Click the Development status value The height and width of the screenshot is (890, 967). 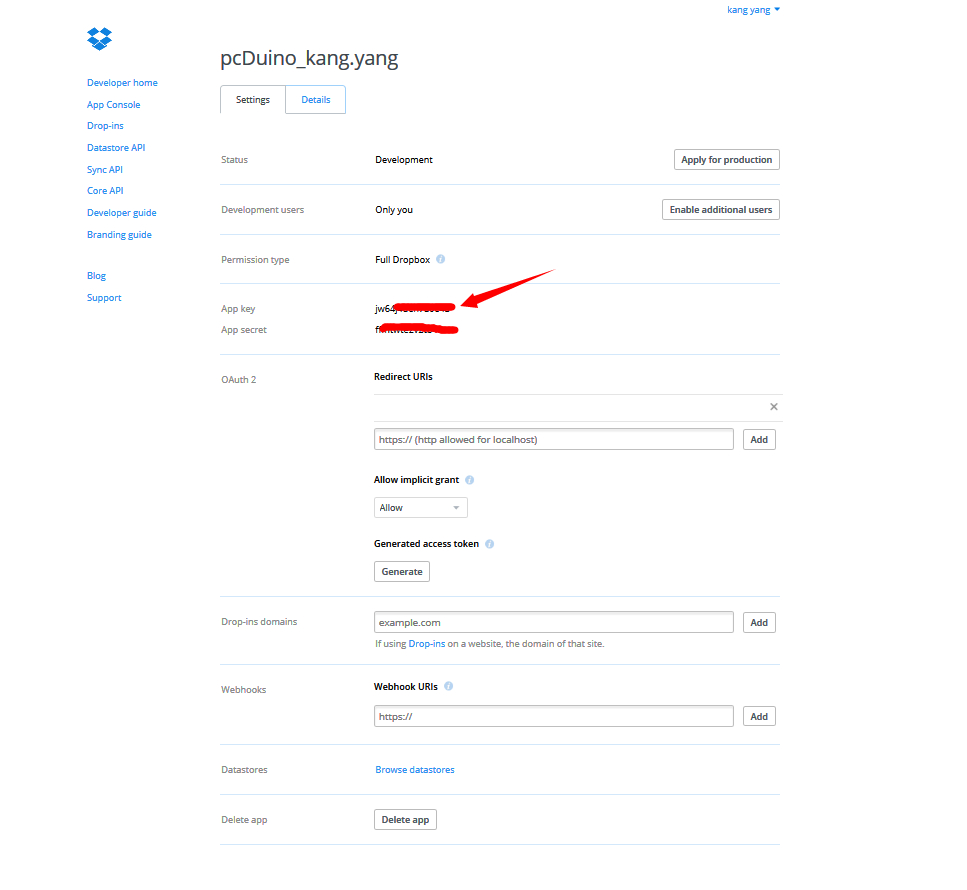click(404, 160)
